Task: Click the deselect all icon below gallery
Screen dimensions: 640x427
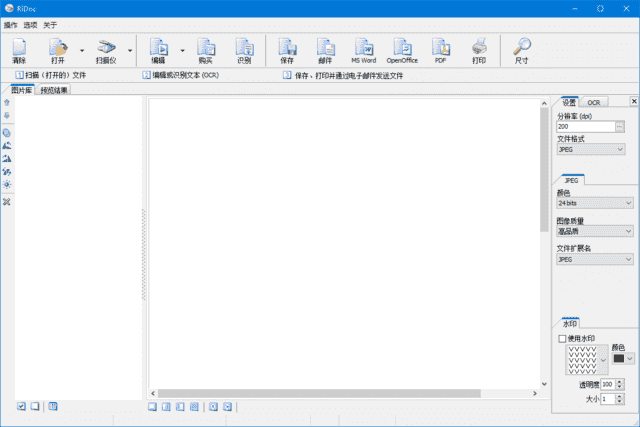Action: click(x=35, y=406)
